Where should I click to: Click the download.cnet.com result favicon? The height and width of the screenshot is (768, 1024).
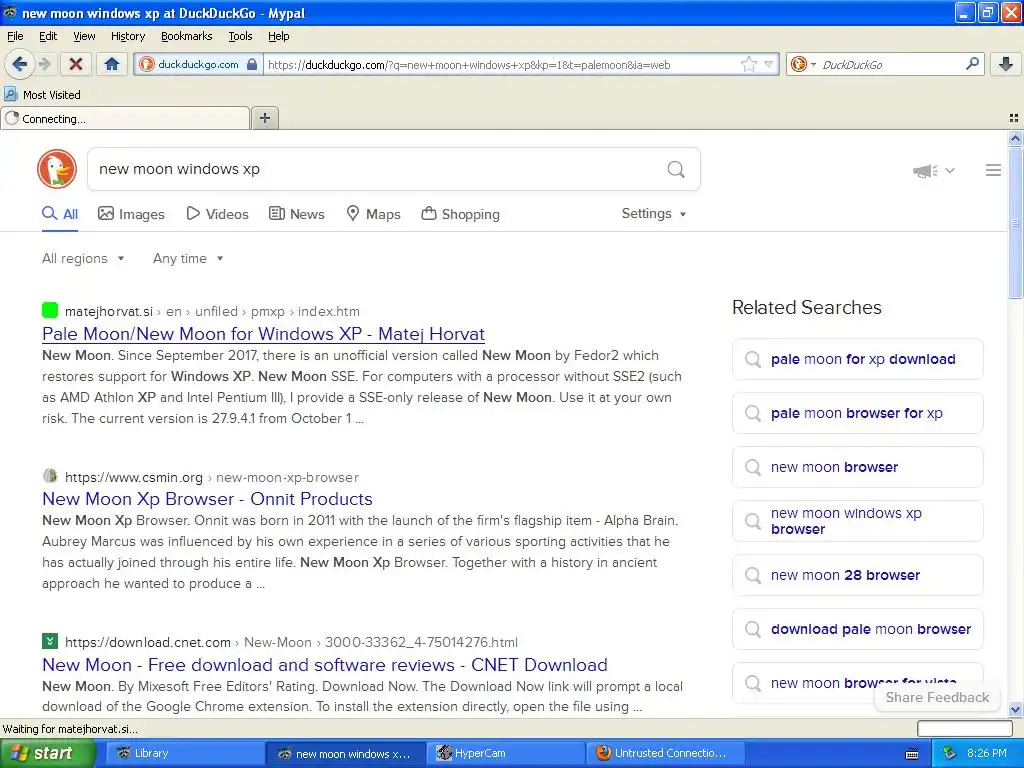coord(50,641)
